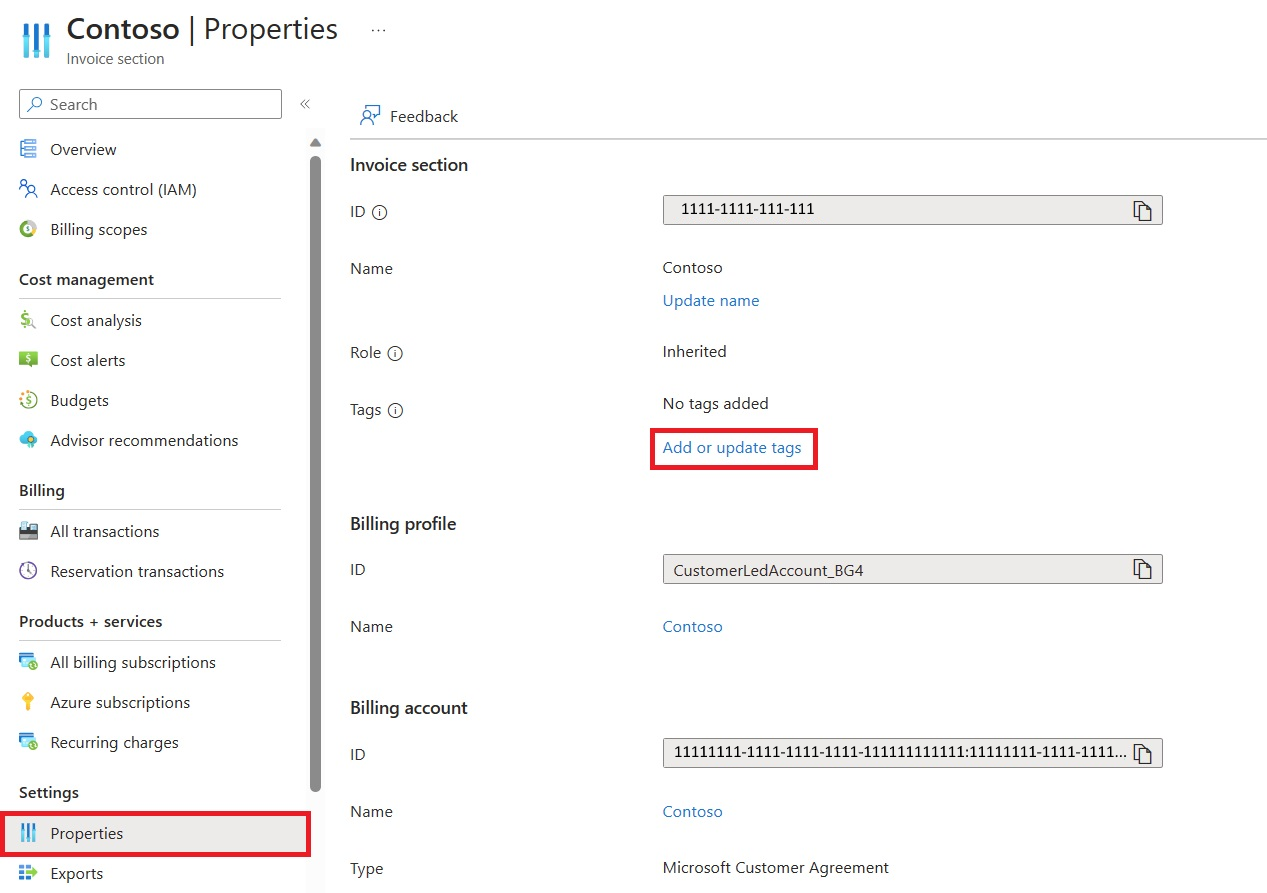
Task: Open Reservation transactions
Action: pos(137,571)
